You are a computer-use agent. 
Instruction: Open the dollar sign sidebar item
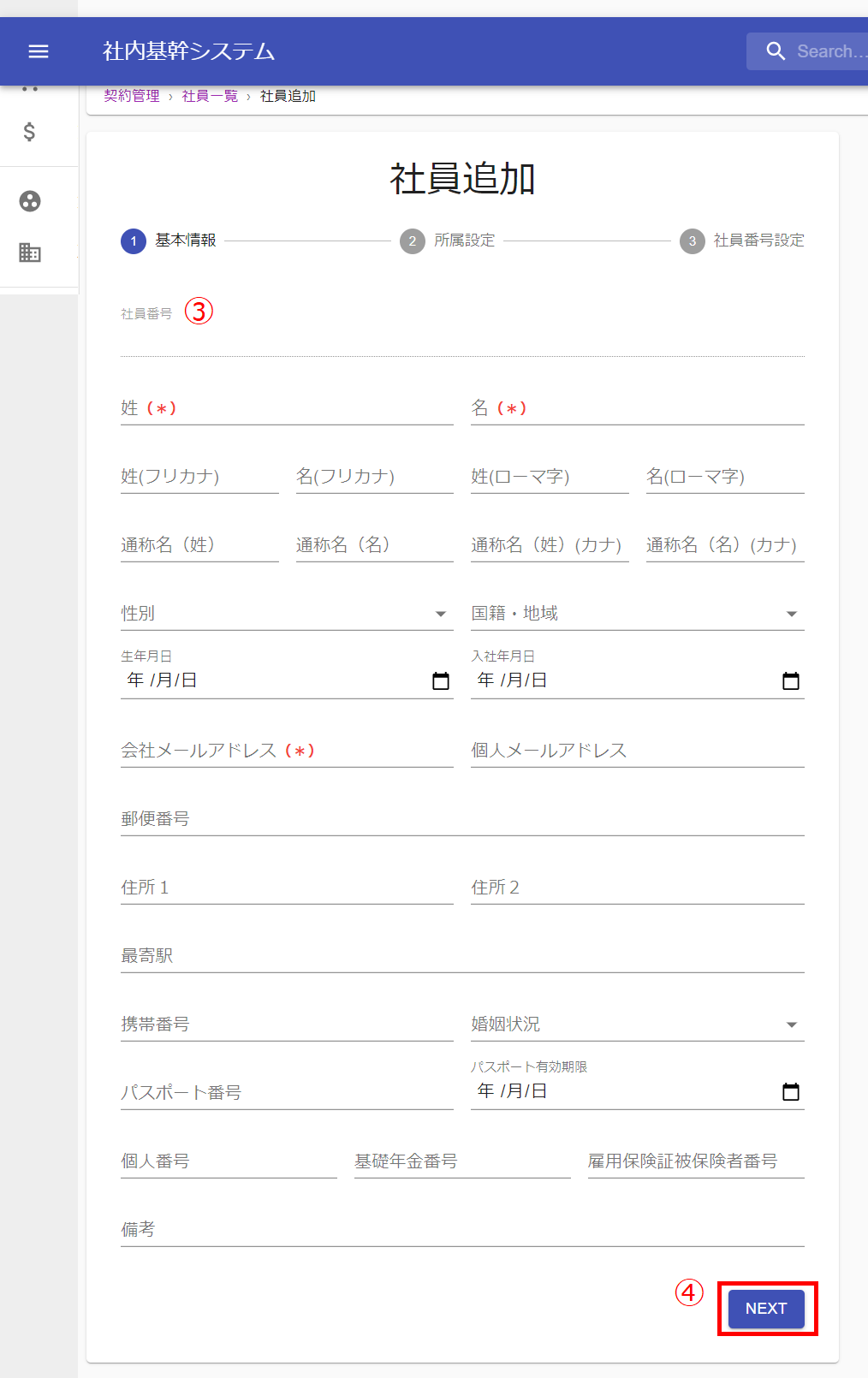pos(30,132)
